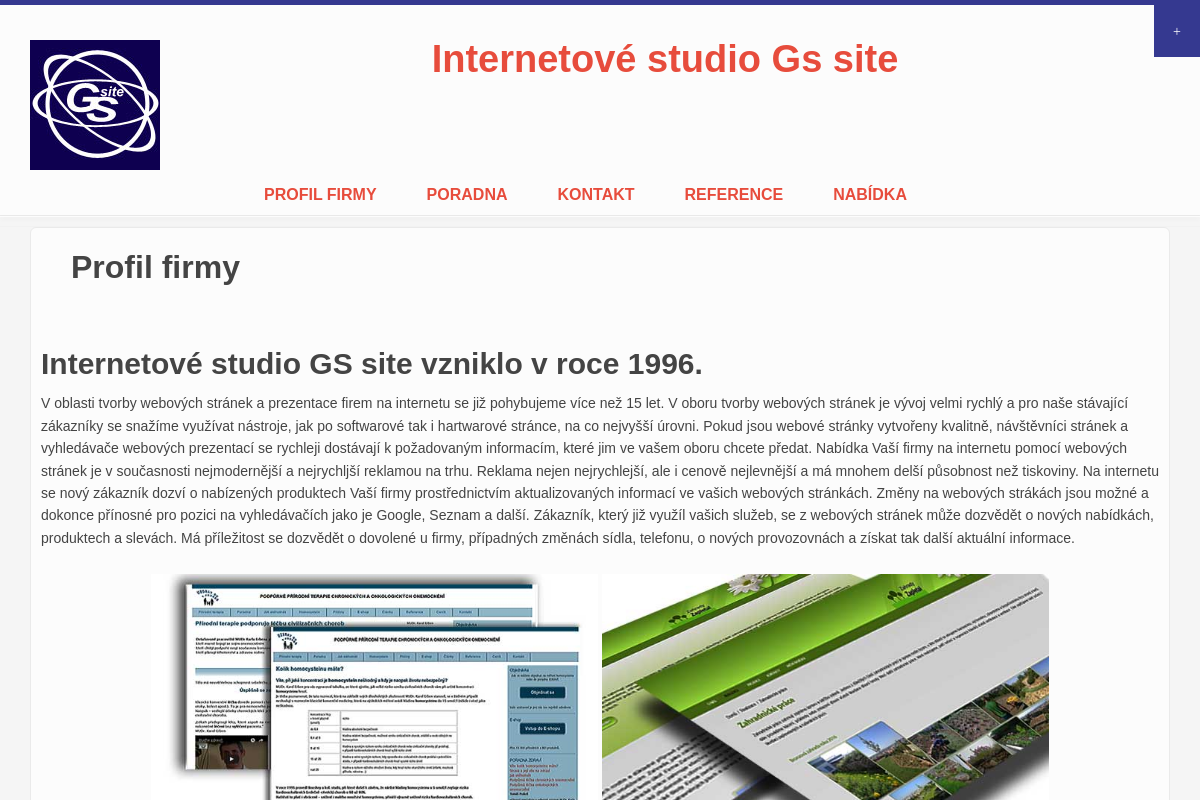Click the green gardening website reference thumbnail
Screen dimensions: 1200x800
[x=823, y=690]
